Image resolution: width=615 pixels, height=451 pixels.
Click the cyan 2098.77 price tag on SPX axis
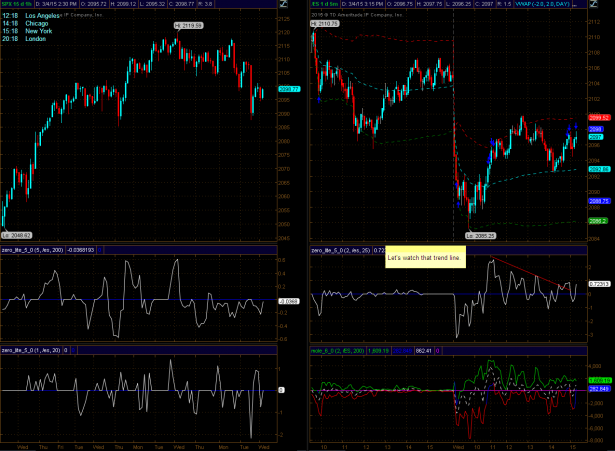(x=289, y=89)
